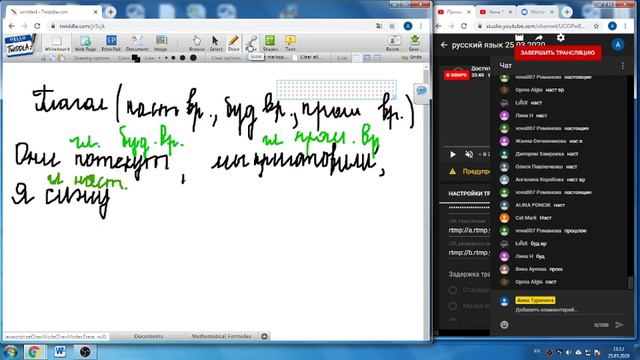
Task: Bookmark the YouTube Studio page
Action: 596,26
